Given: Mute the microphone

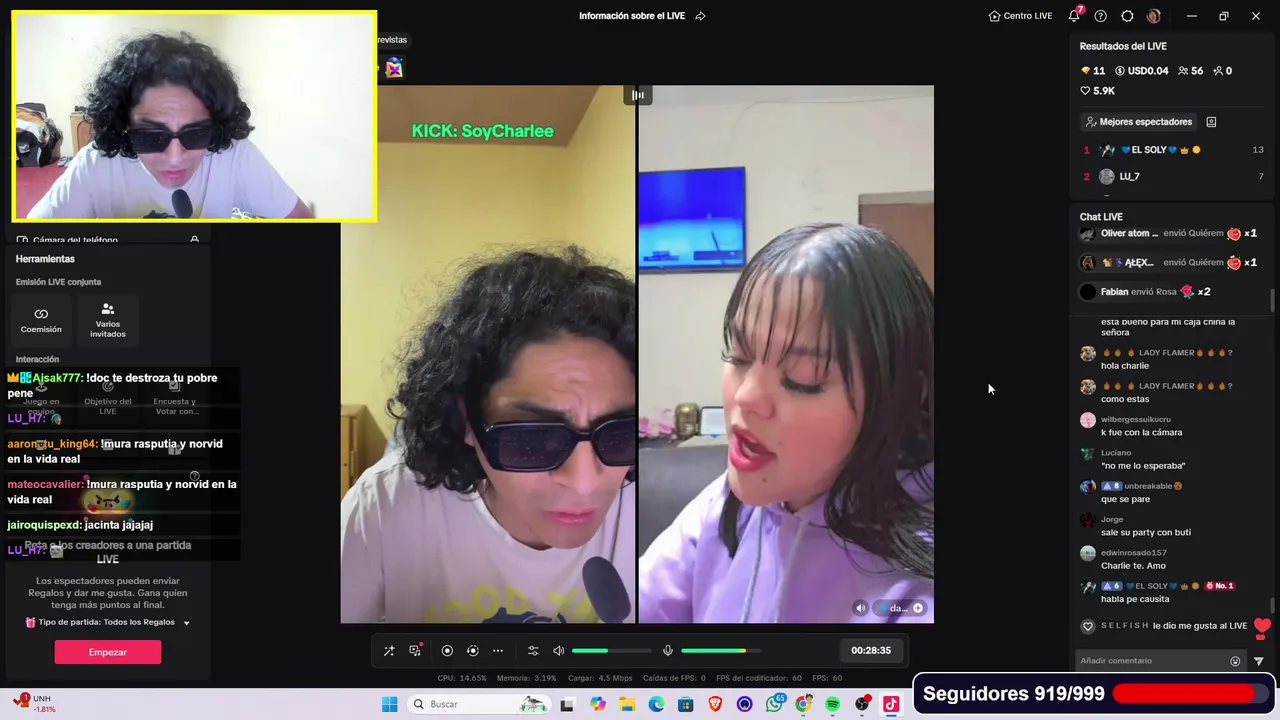Looking at the screenshot, I should click(668, 651).
